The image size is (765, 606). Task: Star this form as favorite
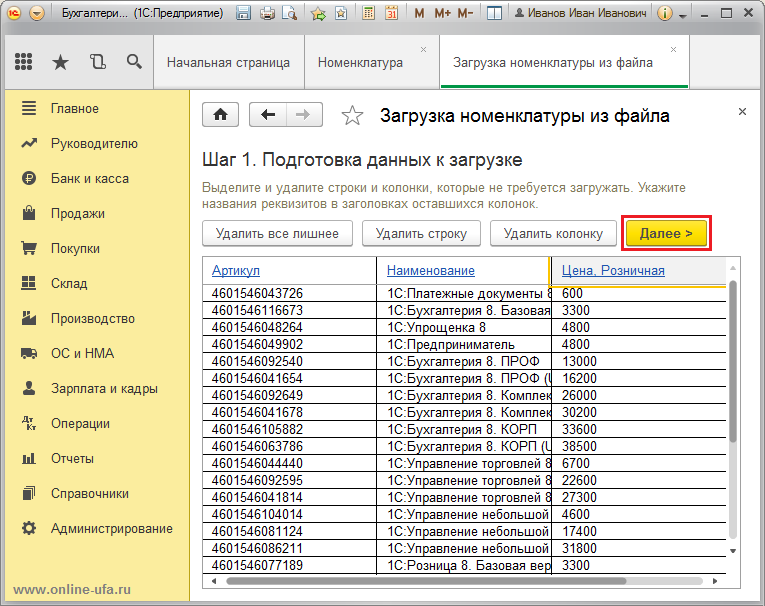coord(352,116)
